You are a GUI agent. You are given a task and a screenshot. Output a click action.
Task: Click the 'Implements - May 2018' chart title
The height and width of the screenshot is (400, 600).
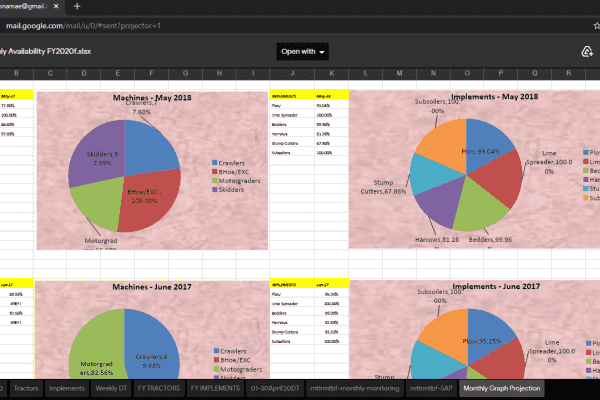coord(494,96)
